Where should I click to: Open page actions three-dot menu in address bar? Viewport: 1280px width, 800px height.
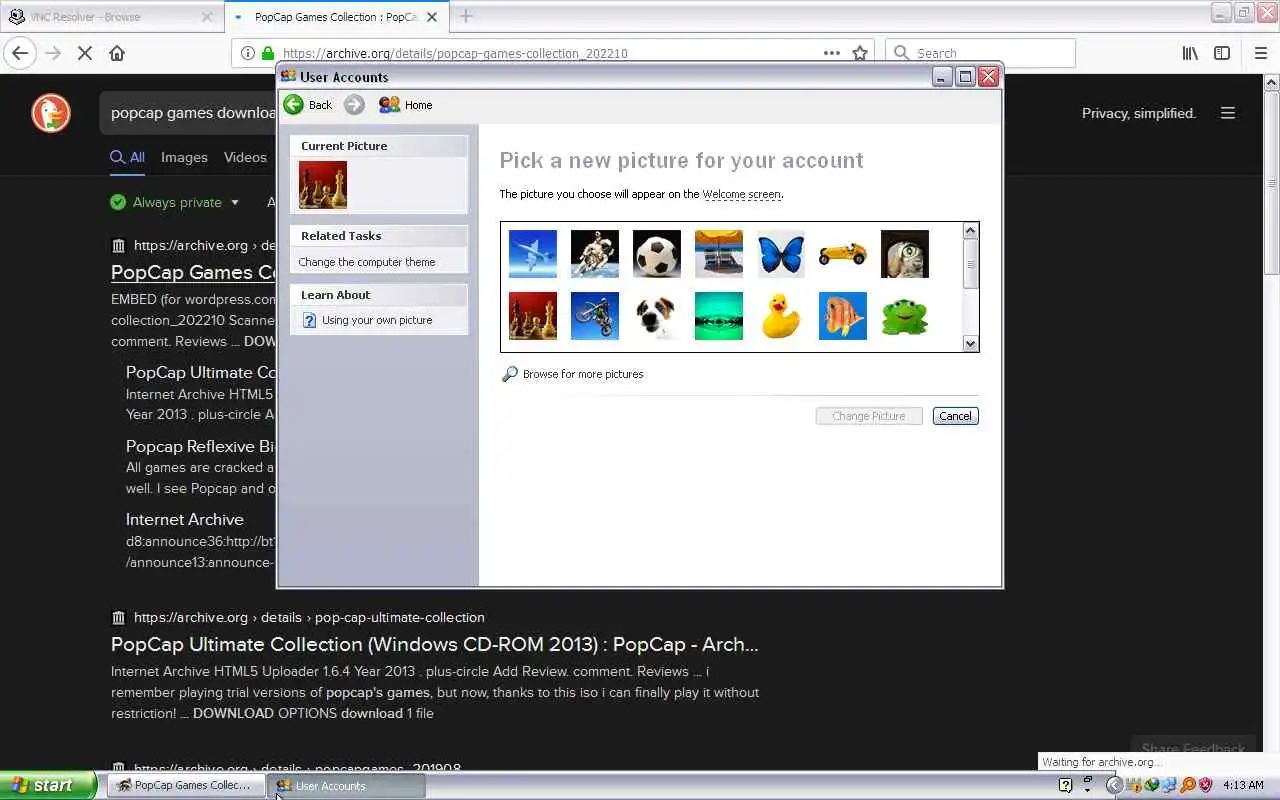pyautogui.click(x=832, y=53)
